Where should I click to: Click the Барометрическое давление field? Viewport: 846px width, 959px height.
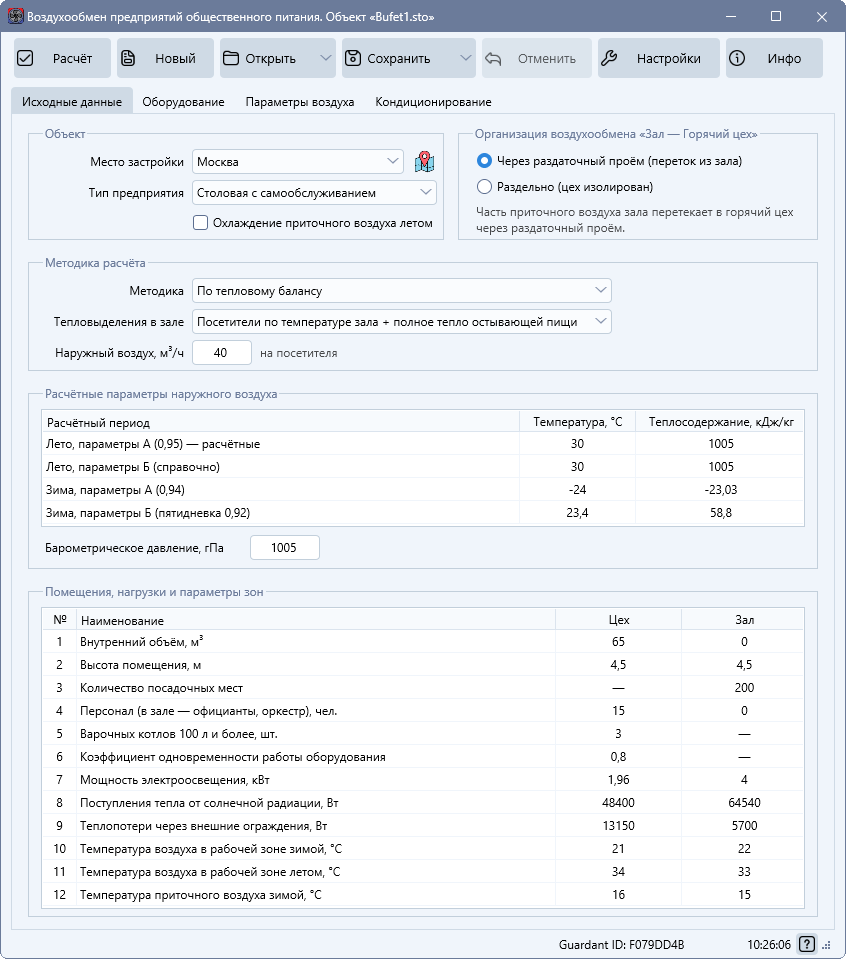pyautogui.click(x=284, y=547)
